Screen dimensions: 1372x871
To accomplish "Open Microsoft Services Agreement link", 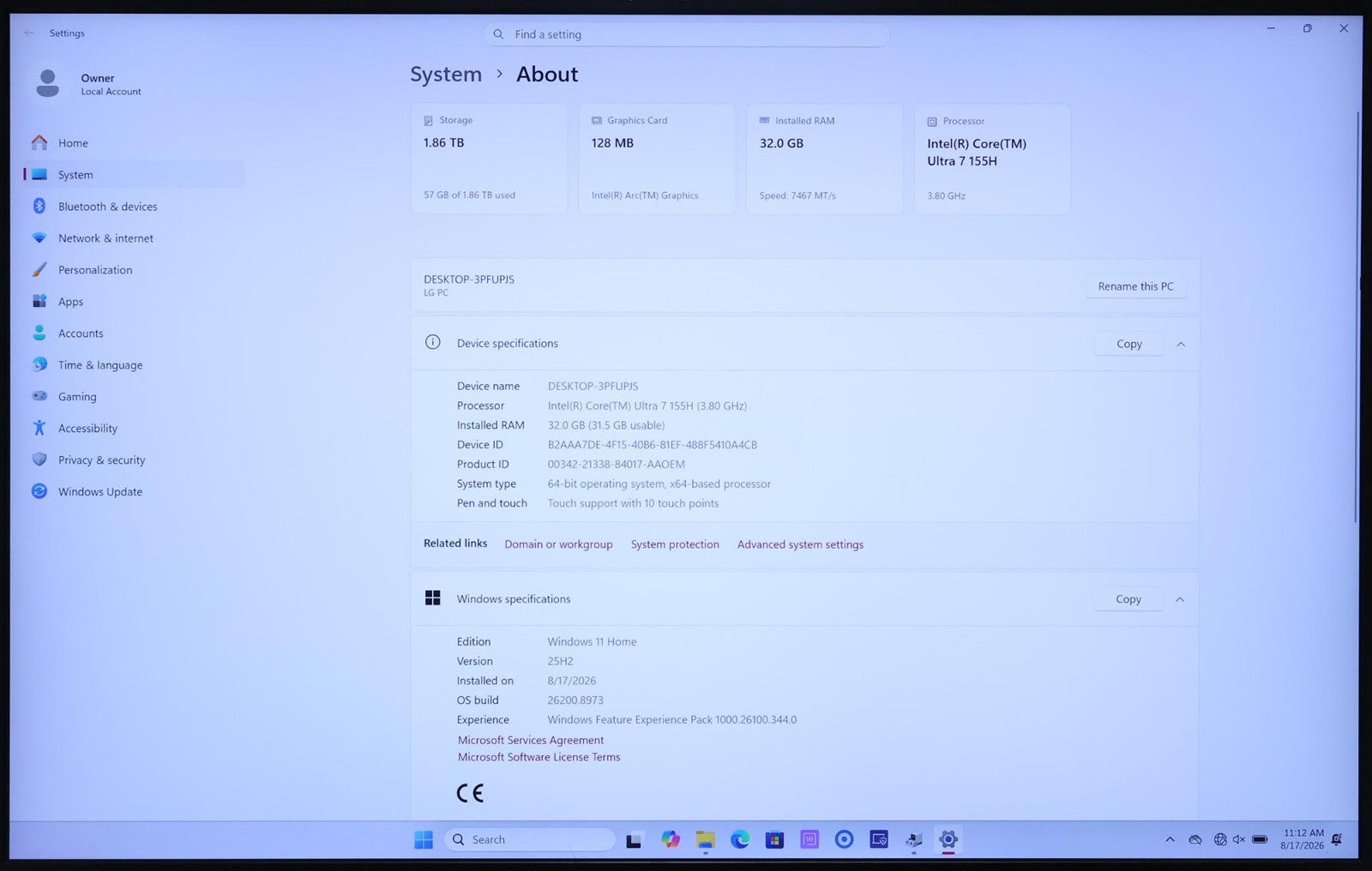I will (531, 740).
